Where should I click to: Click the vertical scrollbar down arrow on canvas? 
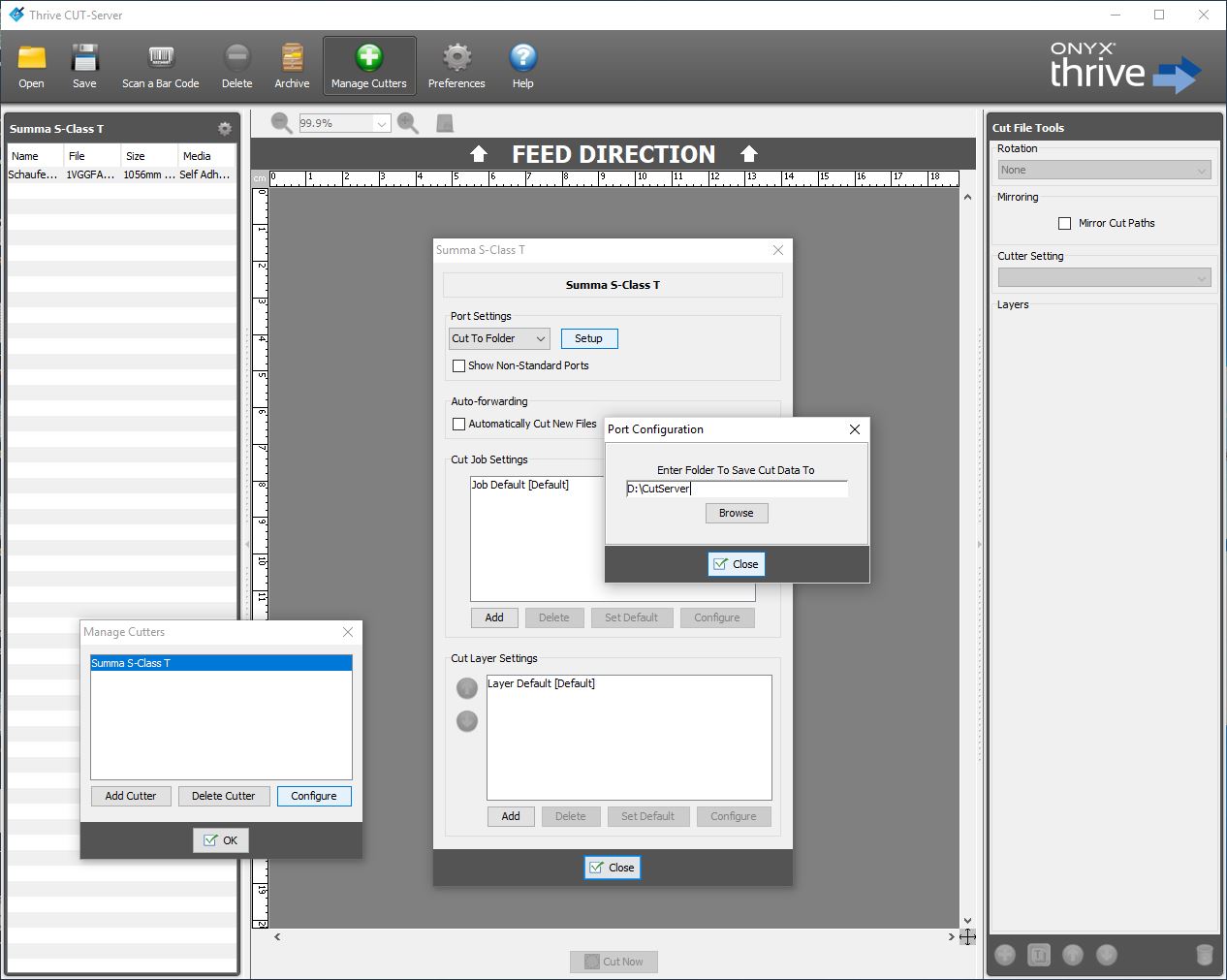point(967,921)
